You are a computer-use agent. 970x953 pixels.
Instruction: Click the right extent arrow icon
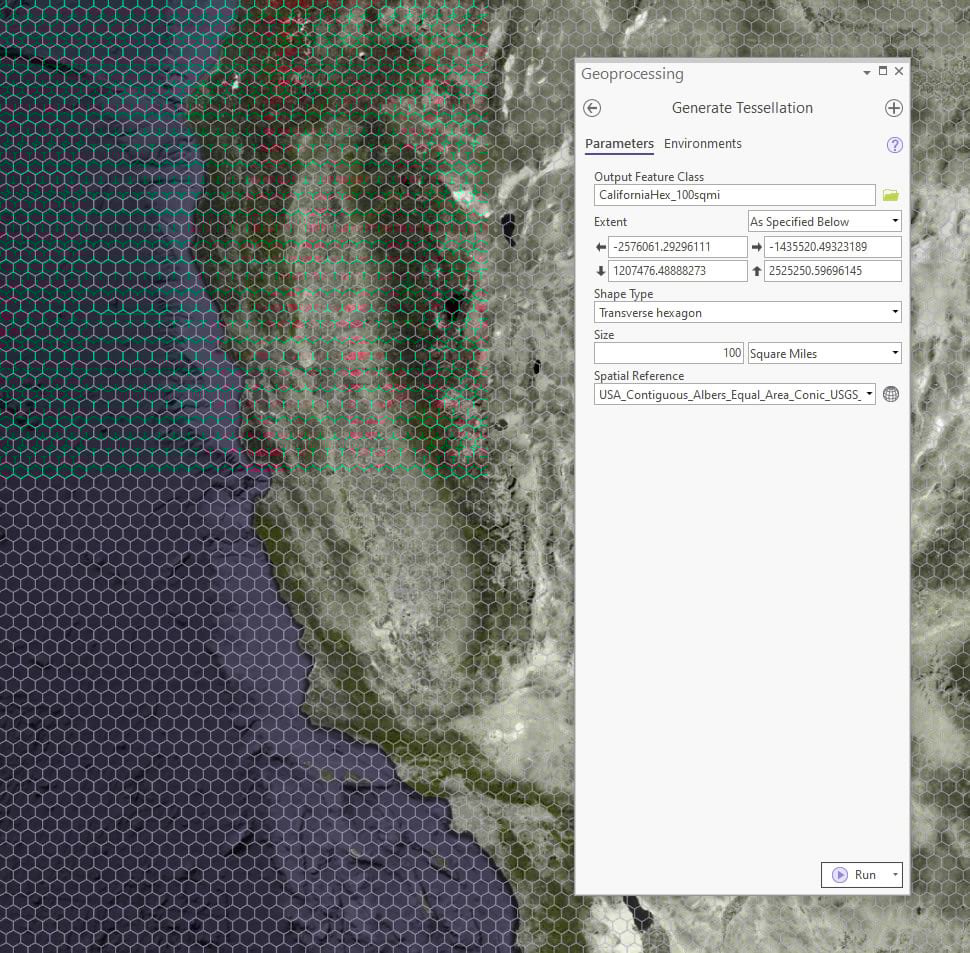756,247
